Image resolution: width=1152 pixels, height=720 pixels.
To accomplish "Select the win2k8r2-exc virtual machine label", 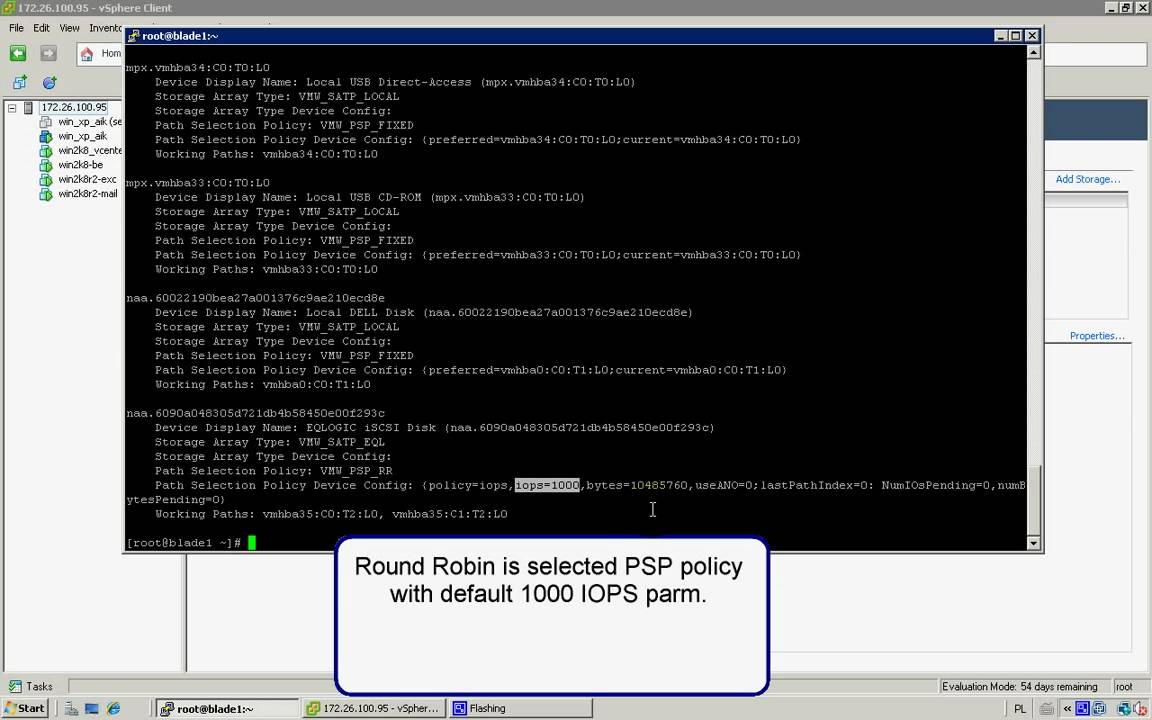I will click(87, 179).
